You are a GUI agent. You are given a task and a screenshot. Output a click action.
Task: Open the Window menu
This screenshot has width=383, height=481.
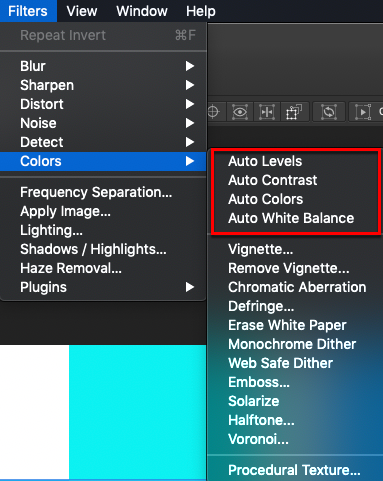pos(142,11)
